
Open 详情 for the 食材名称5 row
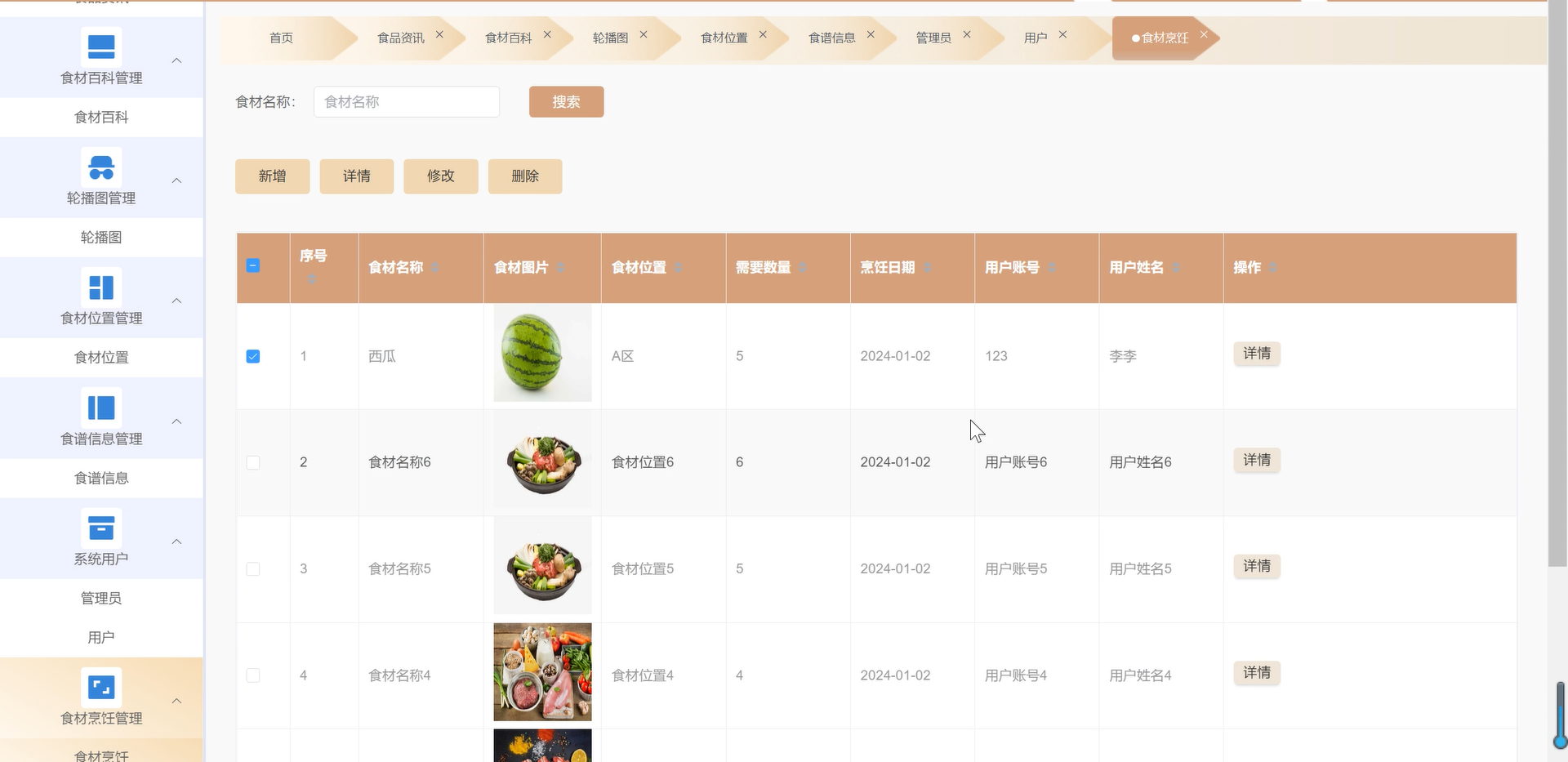coord(1257,567)
